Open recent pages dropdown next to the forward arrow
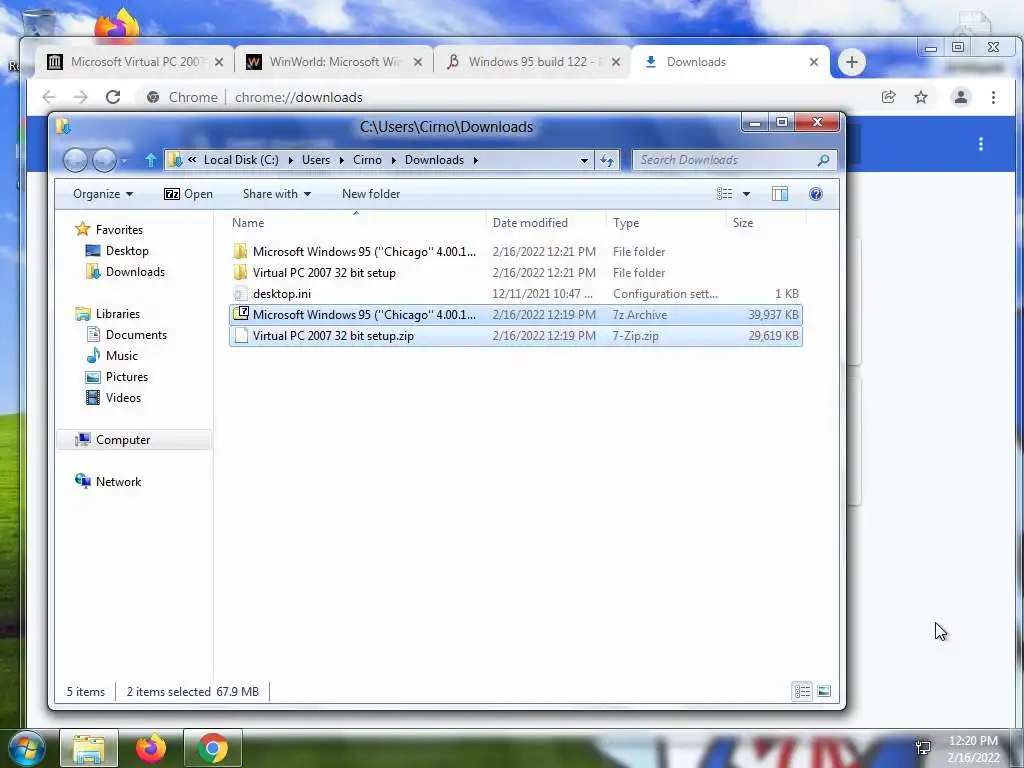The image size is (1024, 768). 124,161
